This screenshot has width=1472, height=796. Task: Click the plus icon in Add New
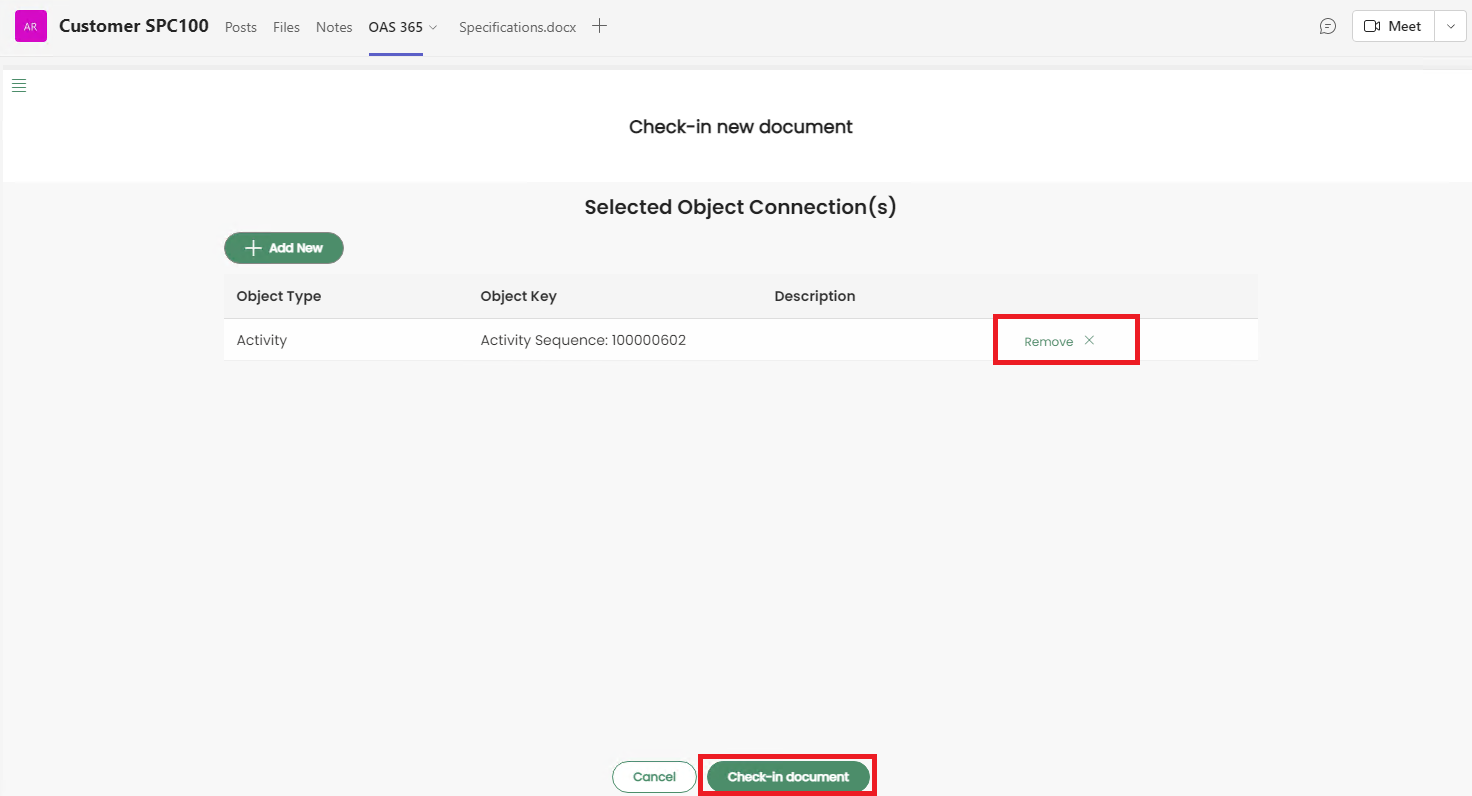(253, 248)
